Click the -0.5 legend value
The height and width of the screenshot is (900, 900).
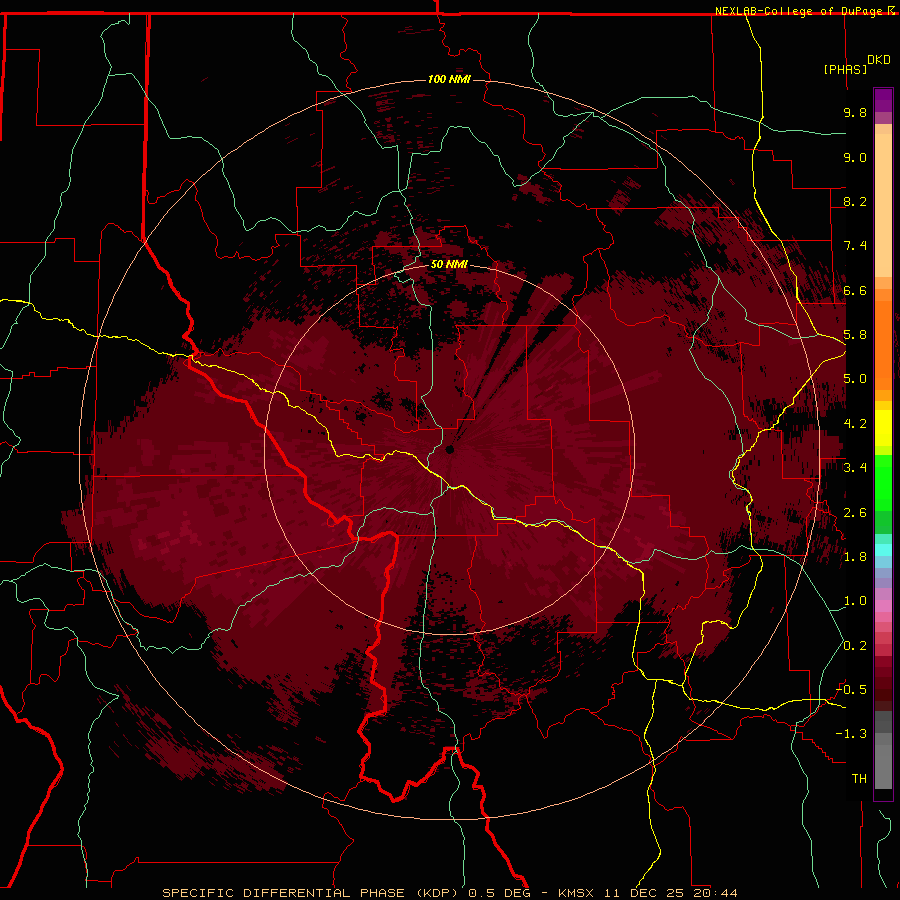click(851, 690)
